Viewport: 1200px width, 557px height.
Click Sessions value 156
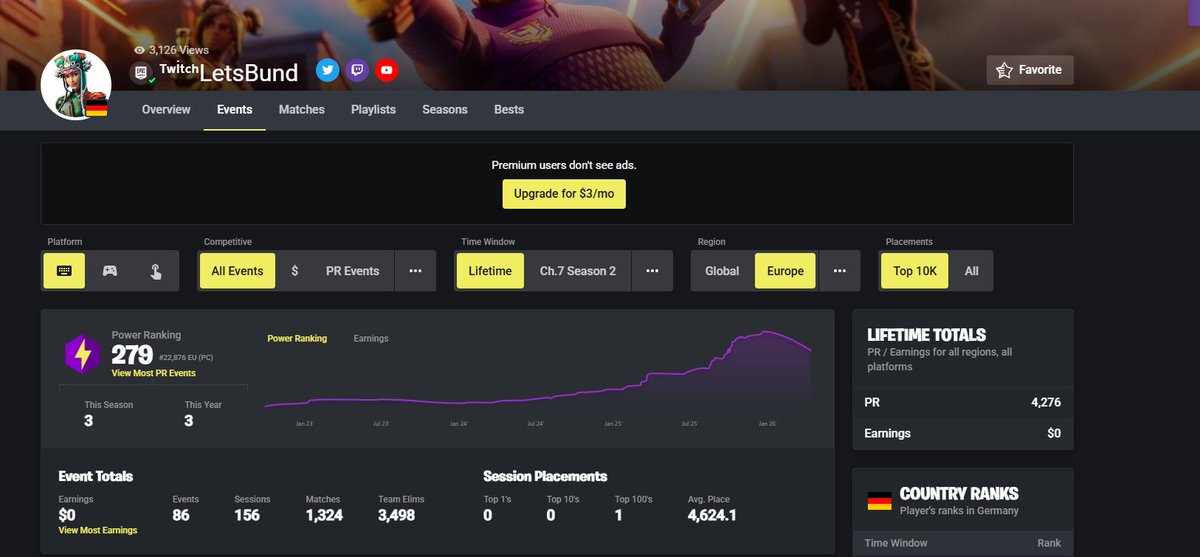[x=247, y=515]
